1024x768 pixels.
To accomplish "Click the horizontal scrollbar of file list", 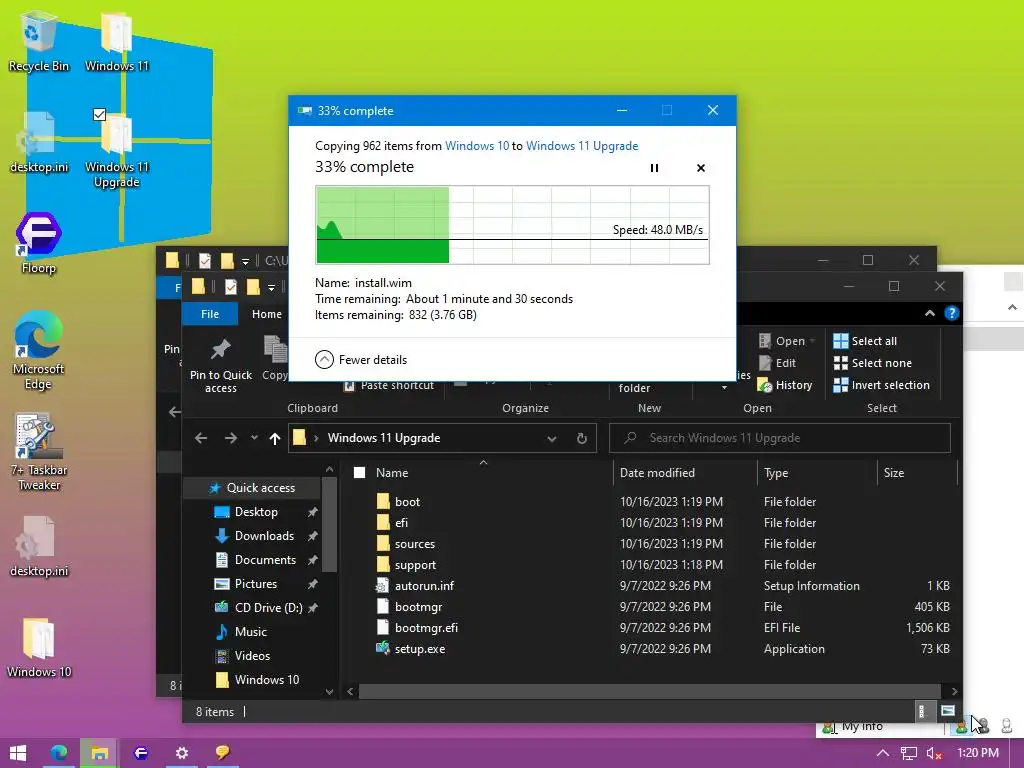I will coord(650,691).
